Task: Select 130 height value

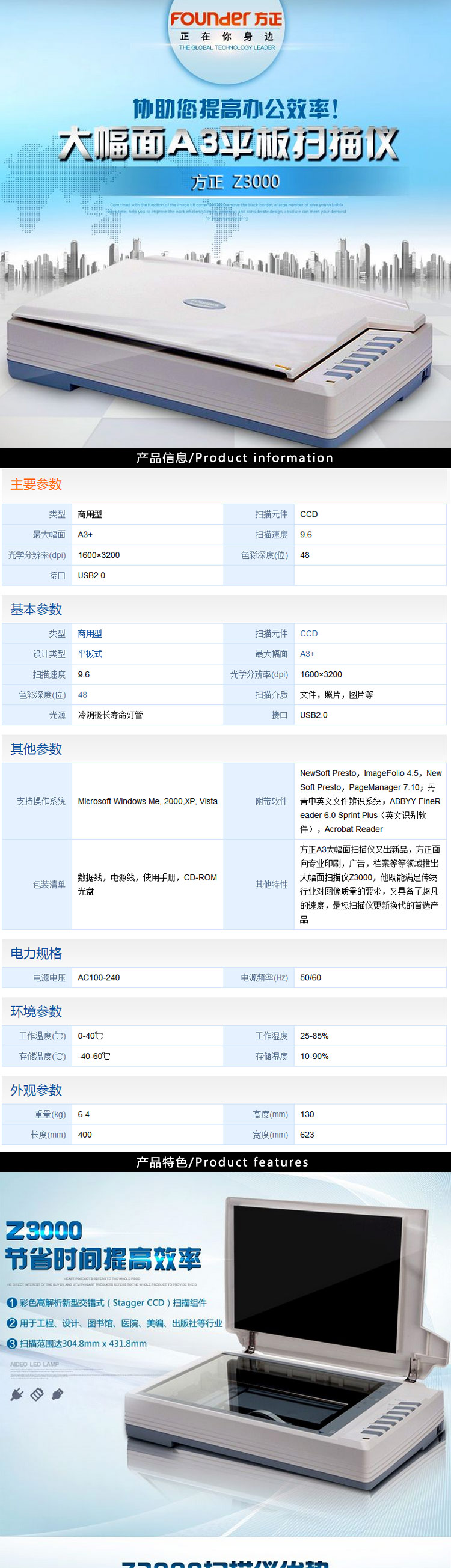Action: coord(307,1114)
